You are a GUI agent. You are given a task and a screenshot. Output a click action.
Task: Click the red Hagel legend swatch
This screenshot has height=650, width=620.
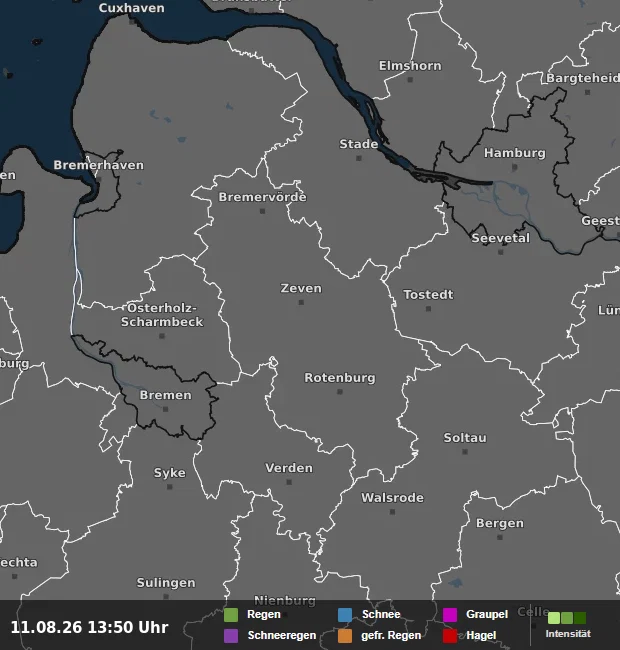click(450, 635)
